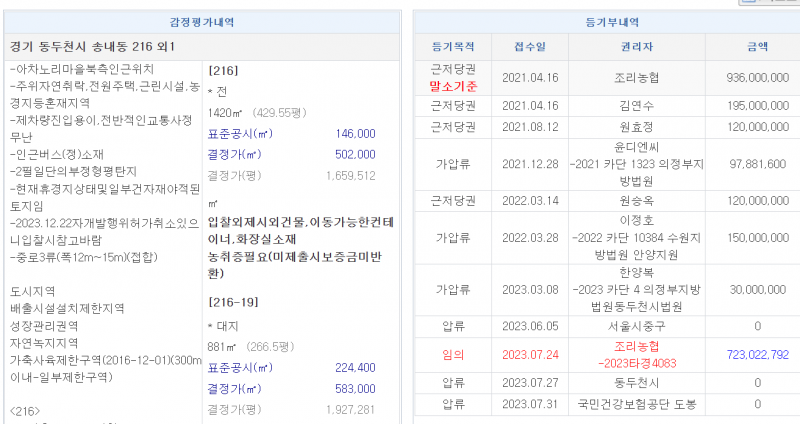Click 표준공시 value 146,000

coord(356,133)
